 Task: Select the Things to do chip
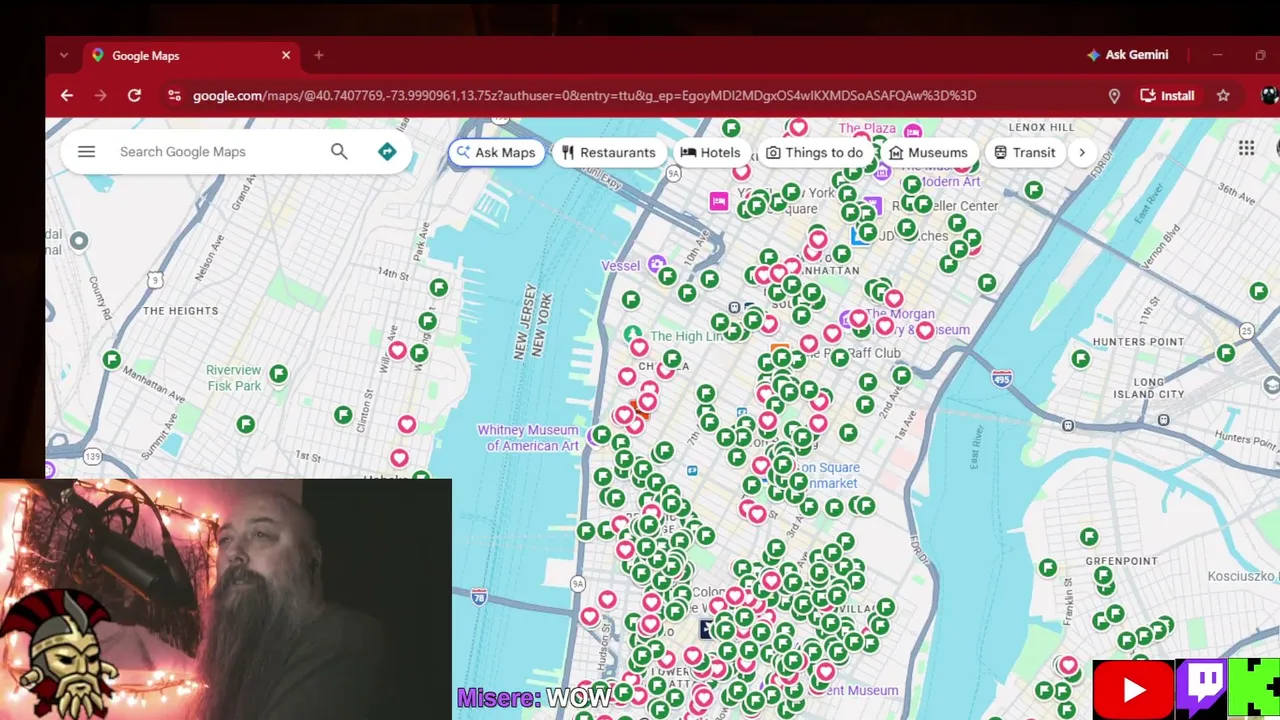pyautogui.click(x=814, y=152)
